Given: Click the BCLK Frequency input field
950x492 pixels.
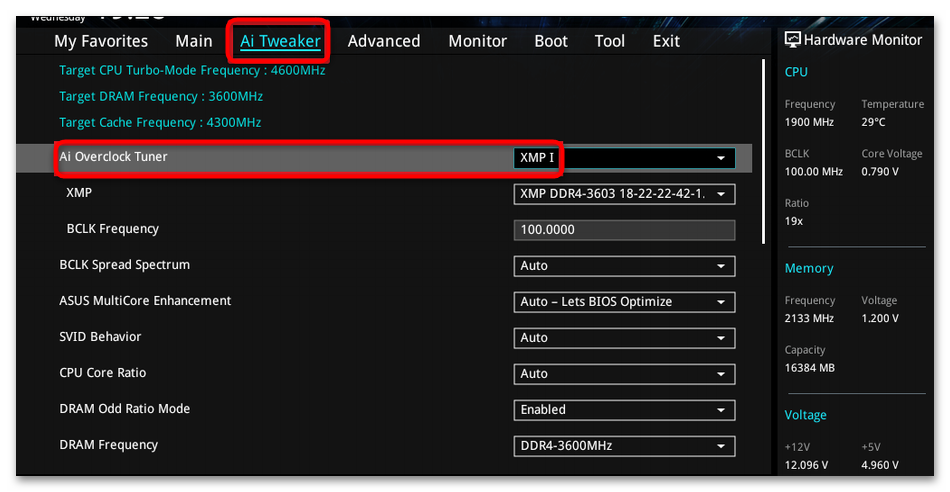Looking at the screenshot, I should [x=624, y=230].
